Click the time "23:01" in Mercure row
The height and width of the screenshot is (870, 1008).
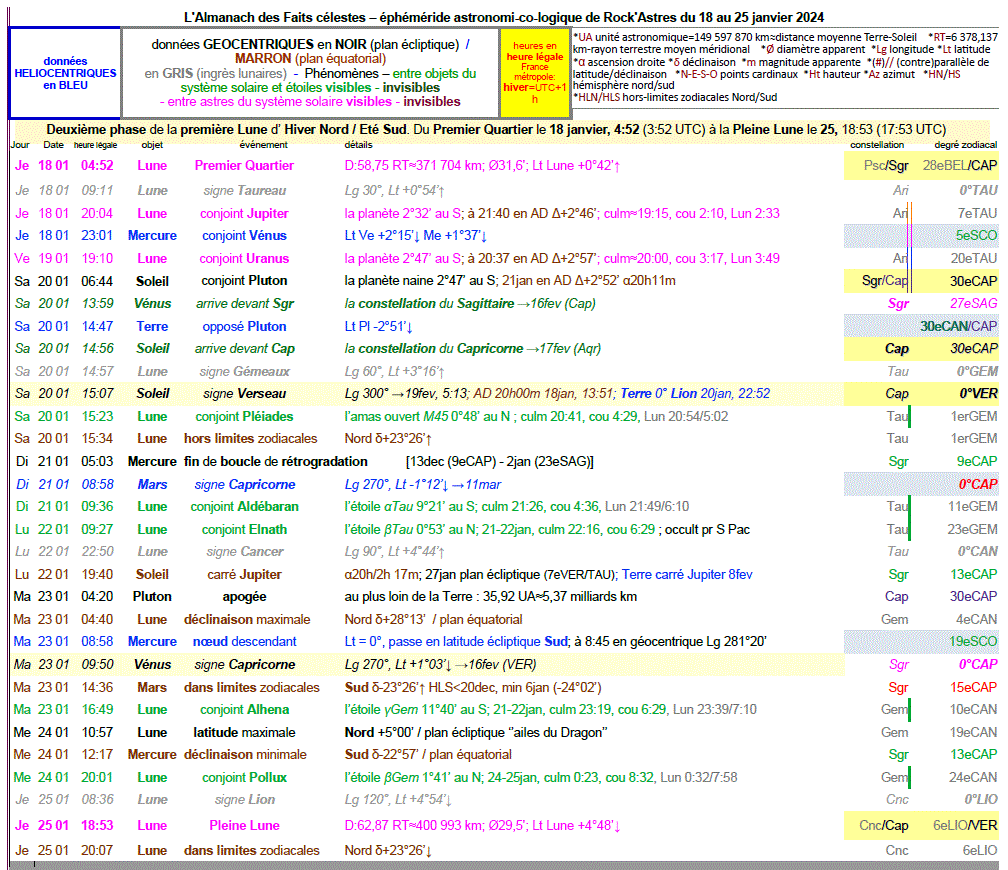[x=97, y=235]
